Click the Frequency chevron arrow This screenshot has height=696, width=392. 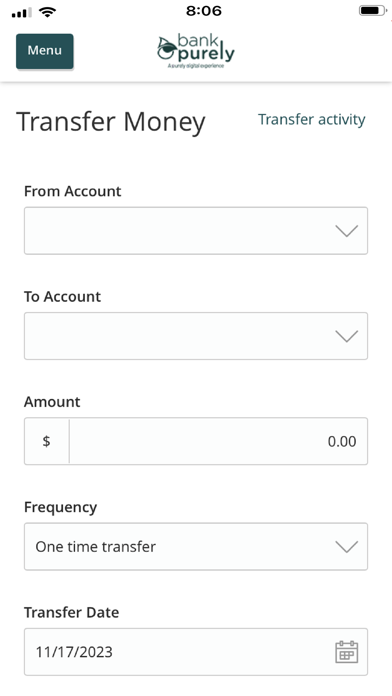tap(346, 546)
